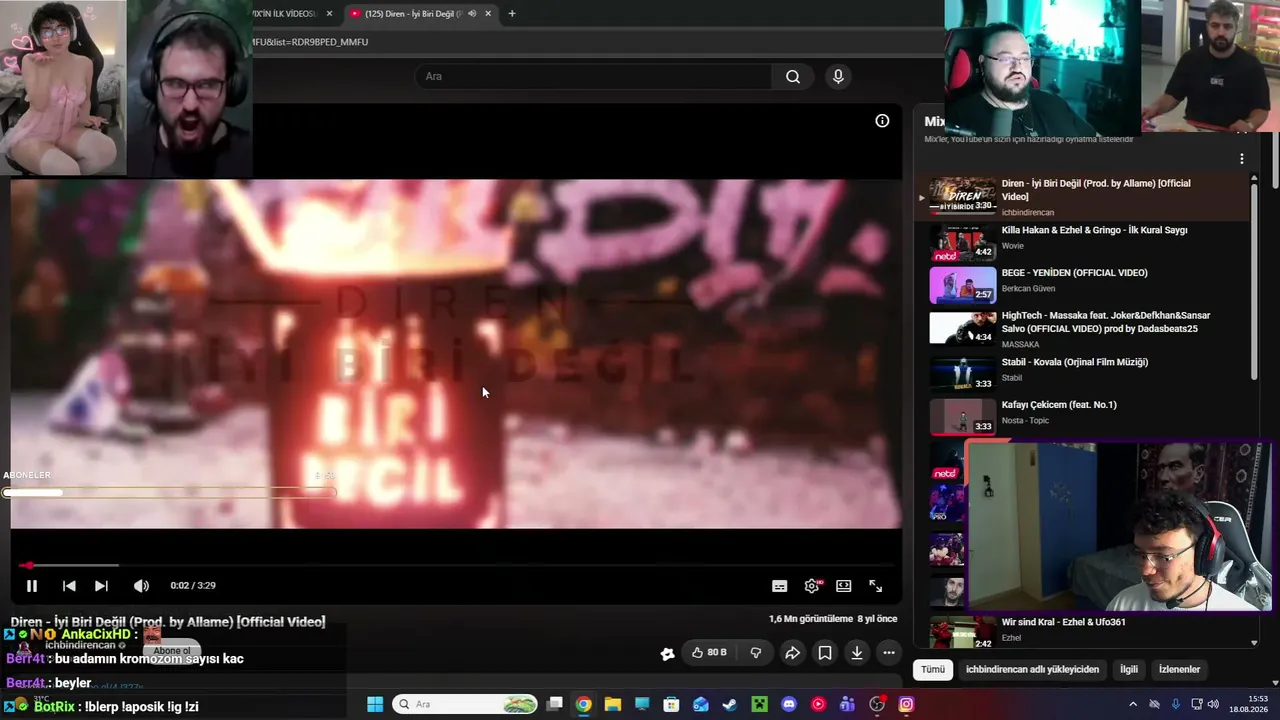Image resolution: width=1280 pixels, height=720 pixels.
Task: Go to the previous video in the player
Action: 69,586
